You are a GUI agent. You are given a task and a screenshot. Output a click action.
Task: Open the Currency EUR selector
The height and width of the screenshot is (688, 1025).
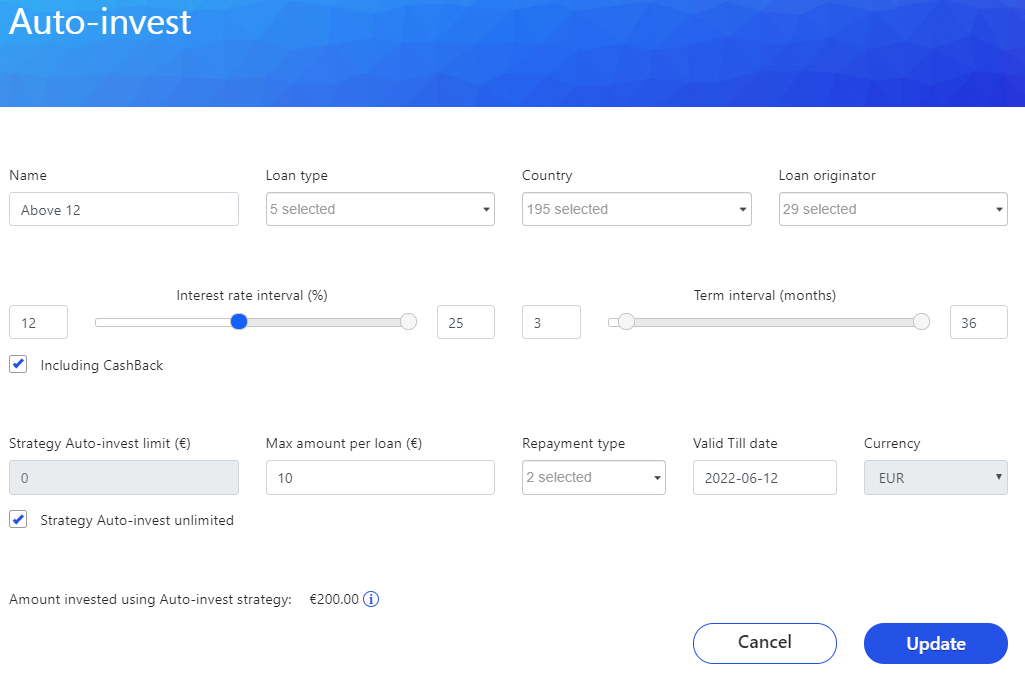pos(935,477)
